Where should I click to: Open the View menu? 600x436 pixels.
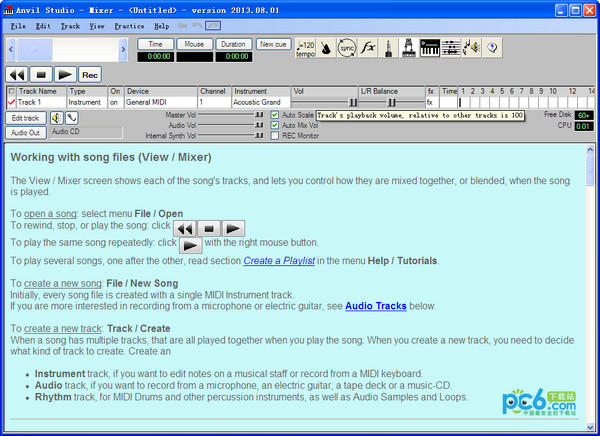coord(97,26)
